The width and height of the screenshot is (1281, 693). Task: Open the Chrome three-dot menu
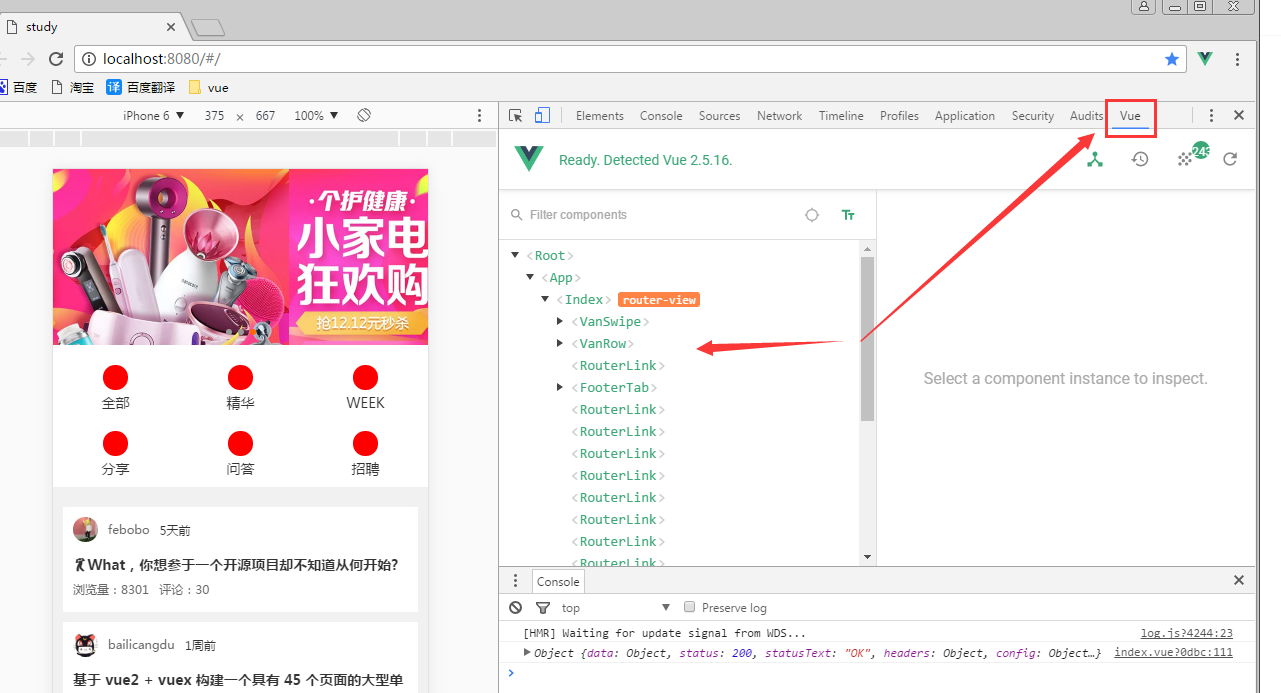point(1238,59)
